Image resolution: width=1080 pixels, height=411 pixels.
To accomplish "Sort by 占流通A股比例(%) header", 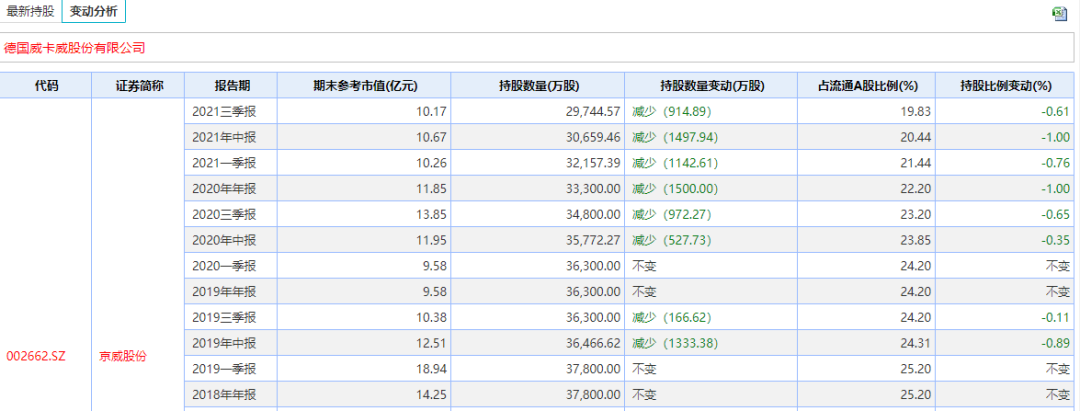I will pos(867,86).
